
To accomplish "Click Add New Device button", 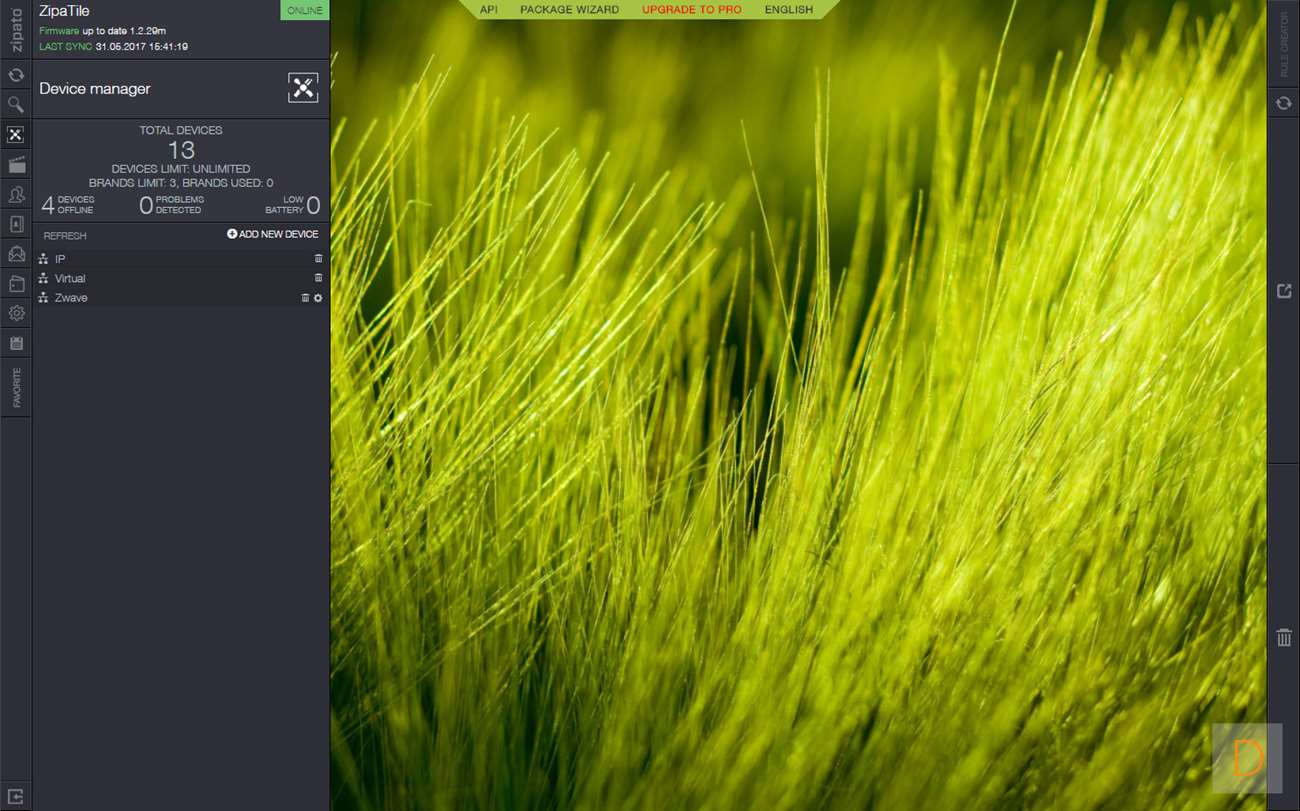I will 273,234.
